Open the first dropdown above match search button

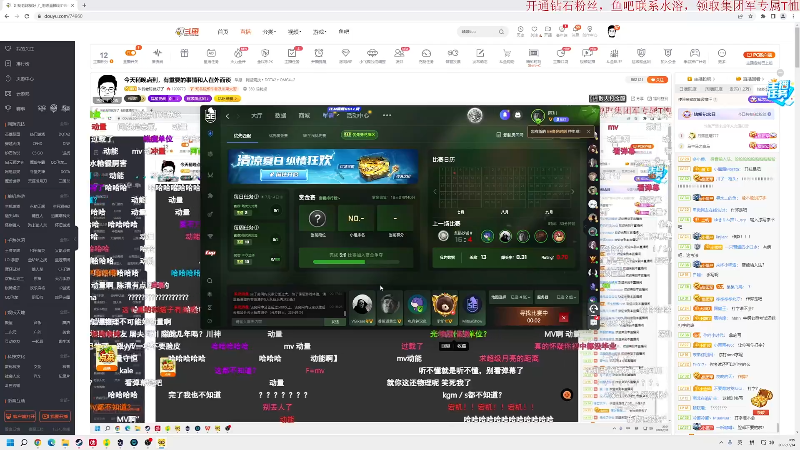511,297
